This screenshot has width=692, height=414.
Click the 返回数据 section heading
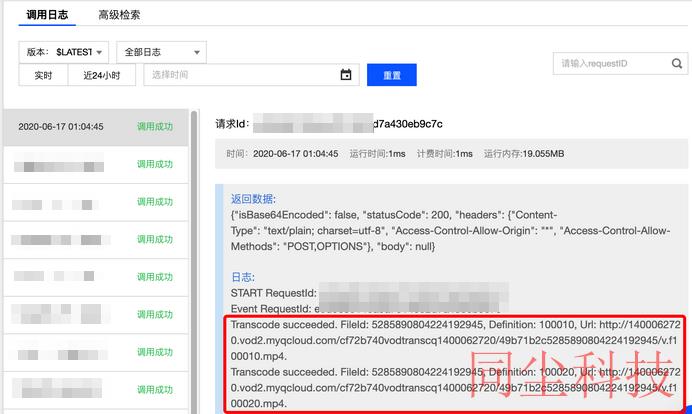252,199
